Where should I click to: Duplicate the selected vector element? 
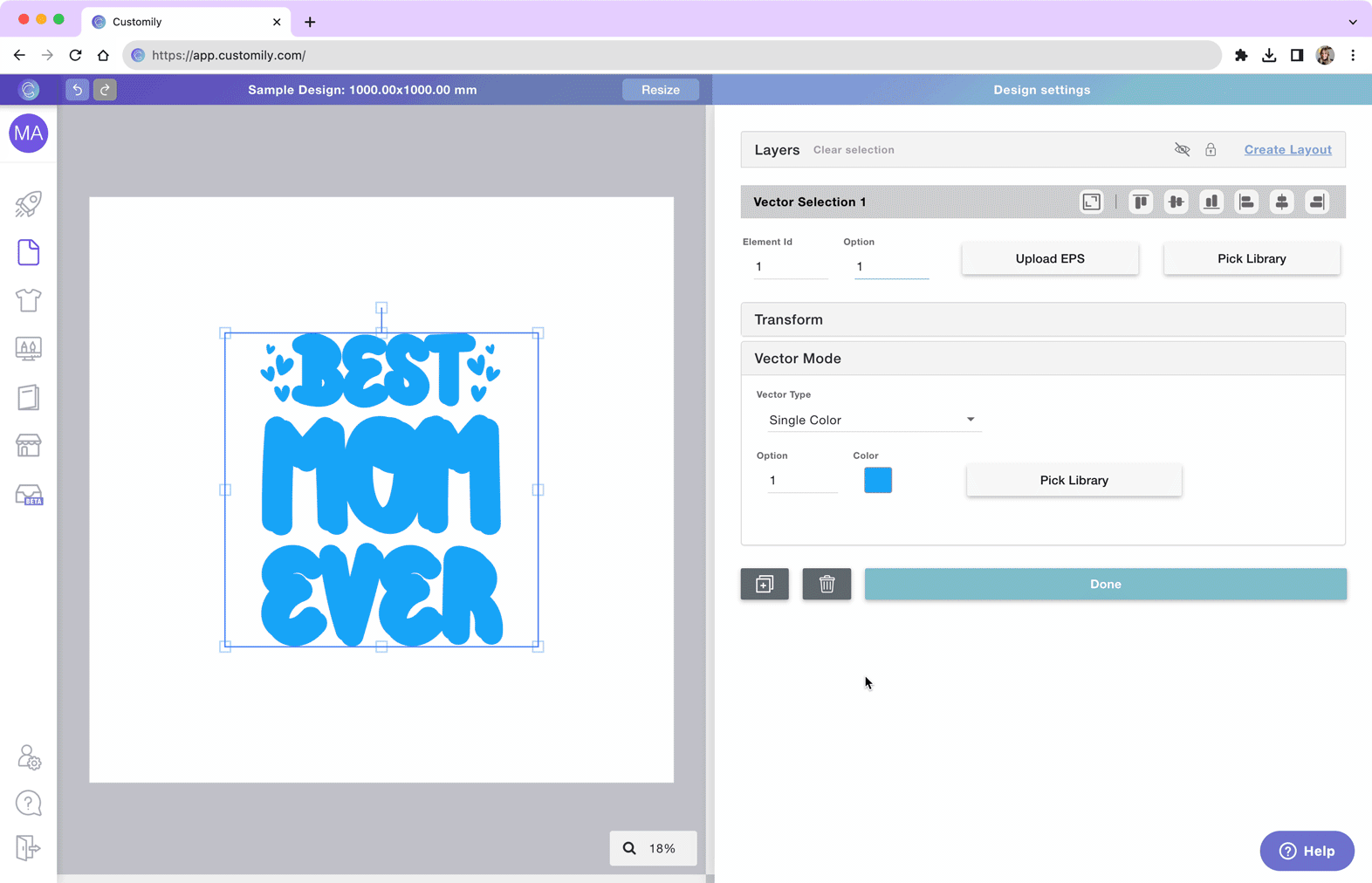765,584
